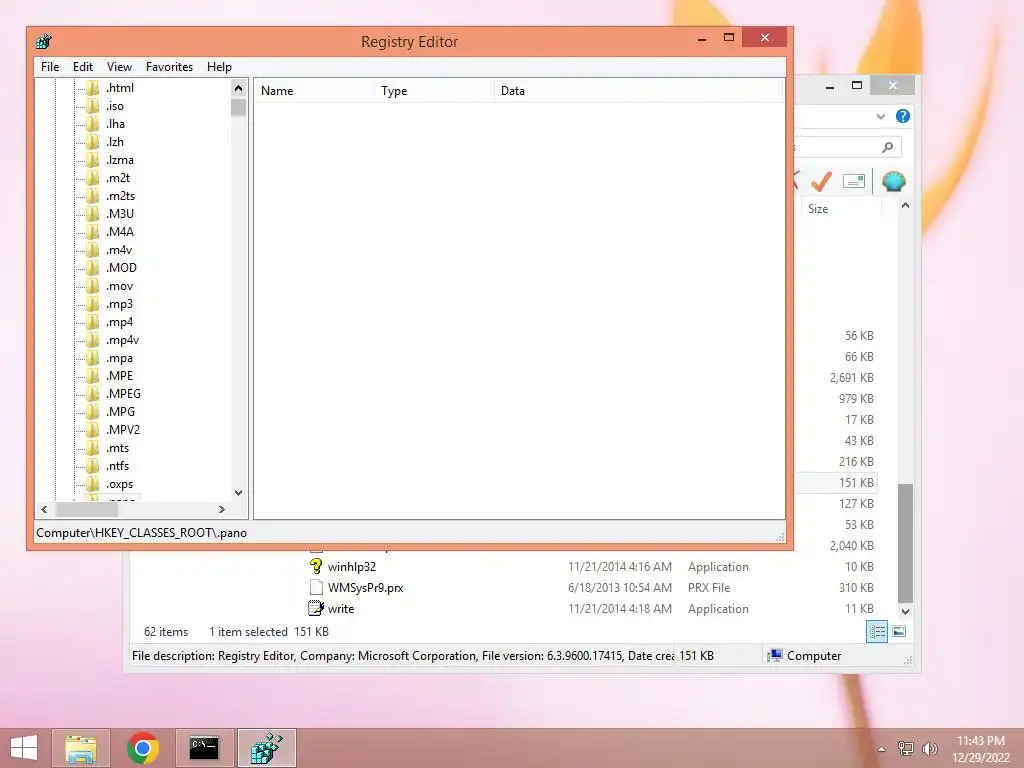Viewport: 1024px width, 768px height.
Task: Open the View menu in Registry Editor
Action: point(120,67)
